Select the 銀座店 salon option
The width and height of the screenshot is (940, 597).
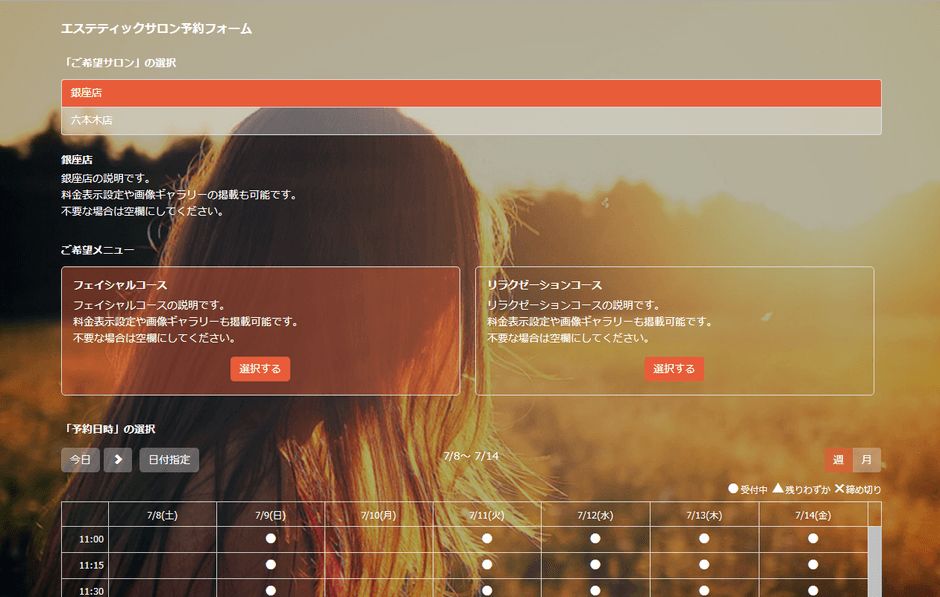click(x=470, y=92)
